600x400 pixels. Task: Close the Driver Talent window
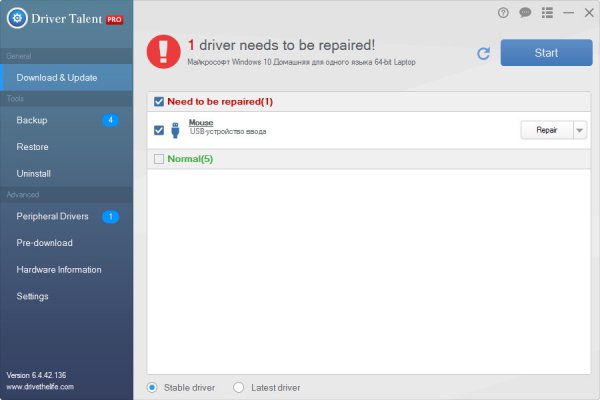click(x=589, y=13)
